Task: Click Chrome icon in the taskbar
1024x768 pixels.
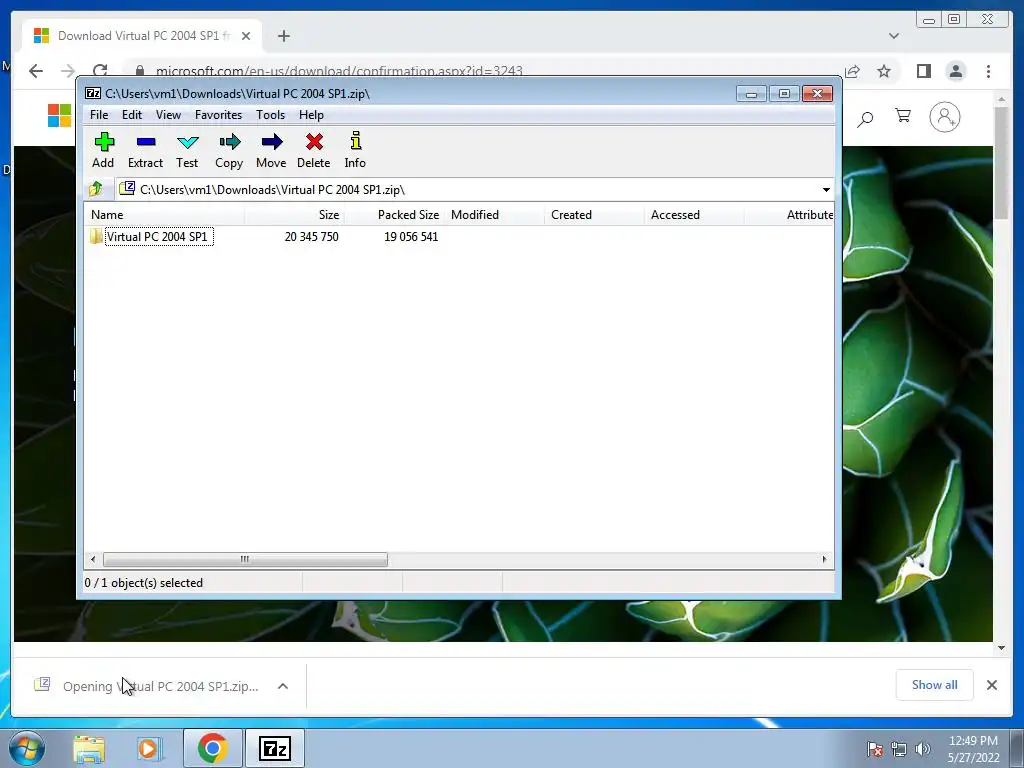Action: [x=212, y=748]
